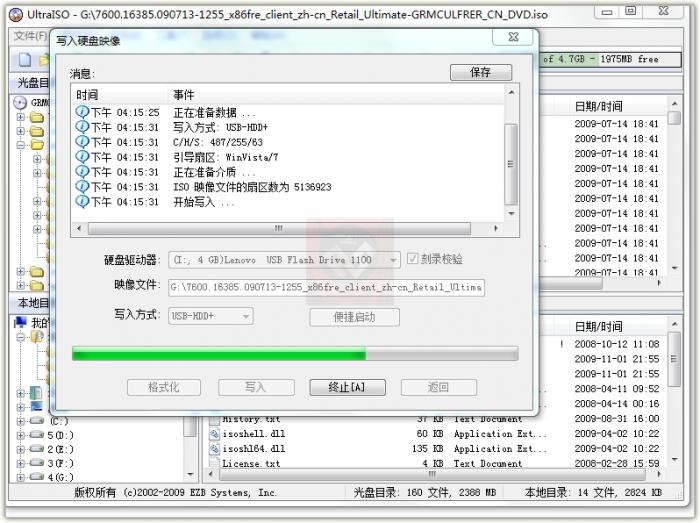This screenshot has height=523, width=700.
Task: Click the 写入 button
Action: coord(256,387)
